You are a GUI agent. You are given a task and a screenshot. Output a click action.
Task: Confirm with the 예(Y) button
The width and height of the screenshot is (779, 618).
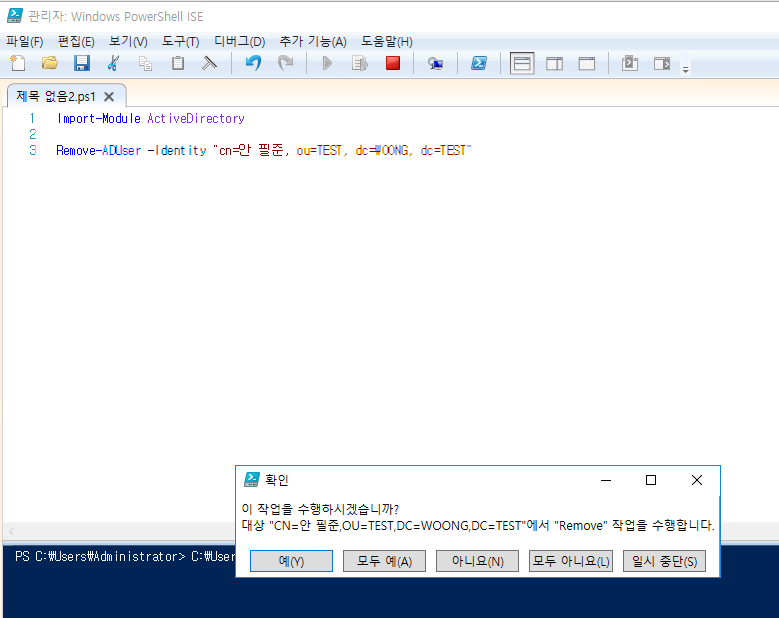point(291,561)
